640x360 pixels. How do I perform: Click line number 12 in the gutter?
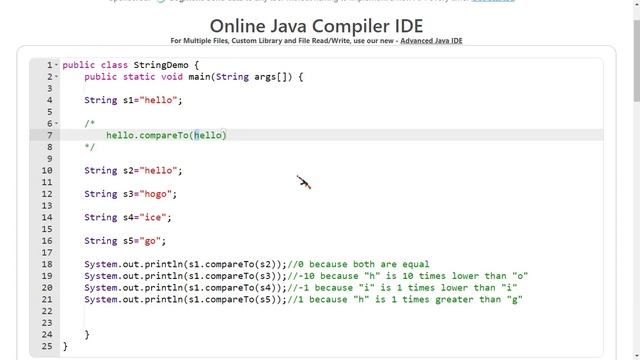pyautogui.click(x=47, y=194)
